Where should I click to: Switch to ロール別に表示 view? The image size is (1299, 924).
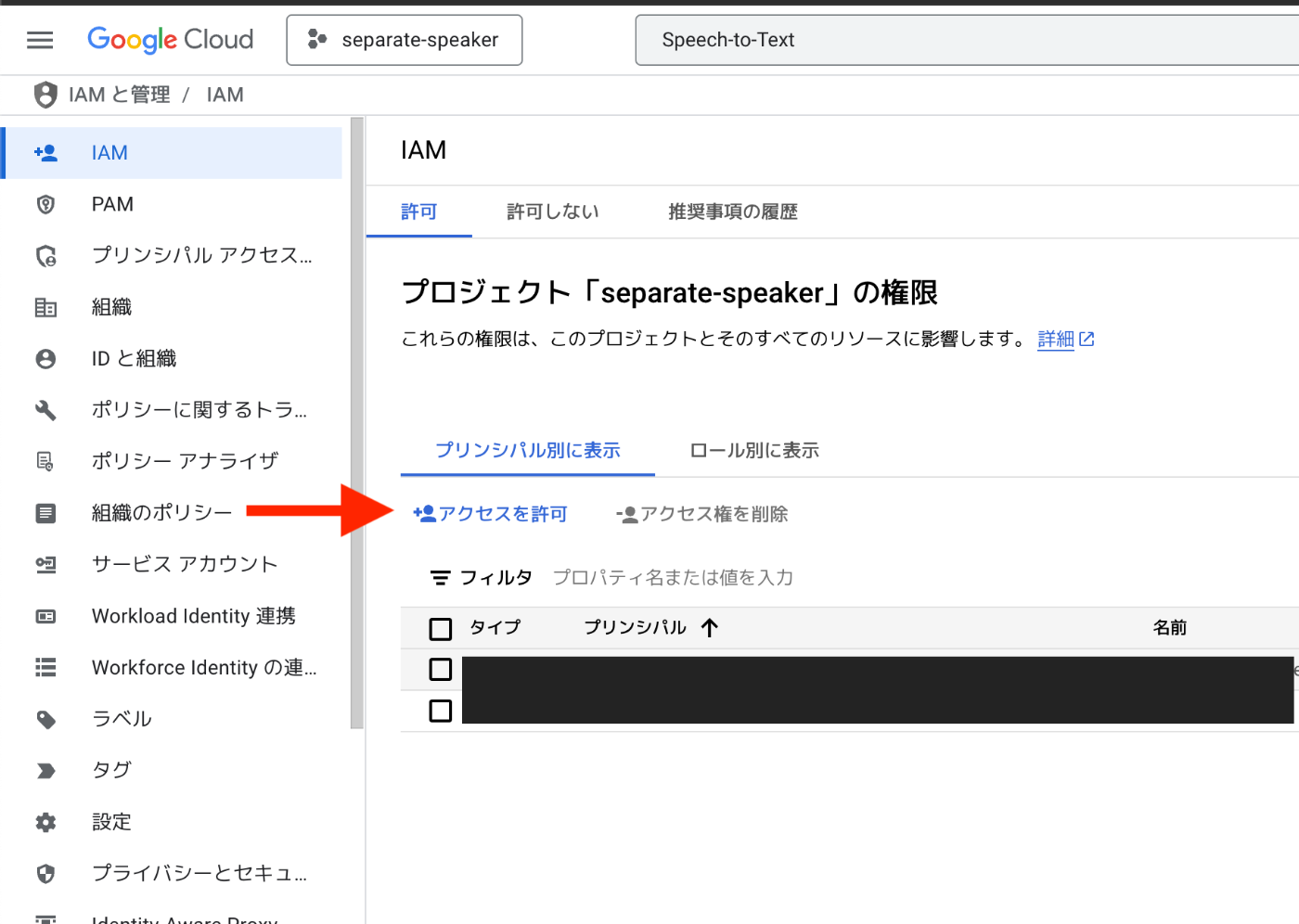pyautogui.click(x=754, y=450)
